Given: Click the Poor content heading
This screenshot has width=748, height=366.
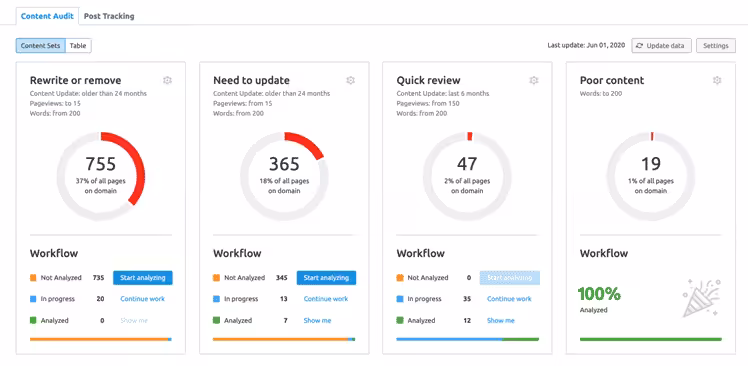Looking at the screenshot, I should pos(612,80).
